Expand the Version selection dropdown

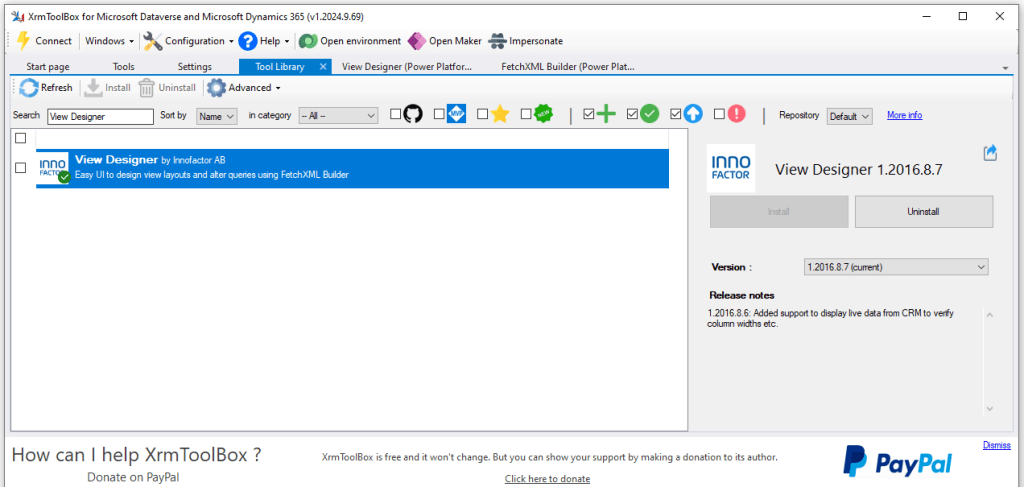coord(895,267)
